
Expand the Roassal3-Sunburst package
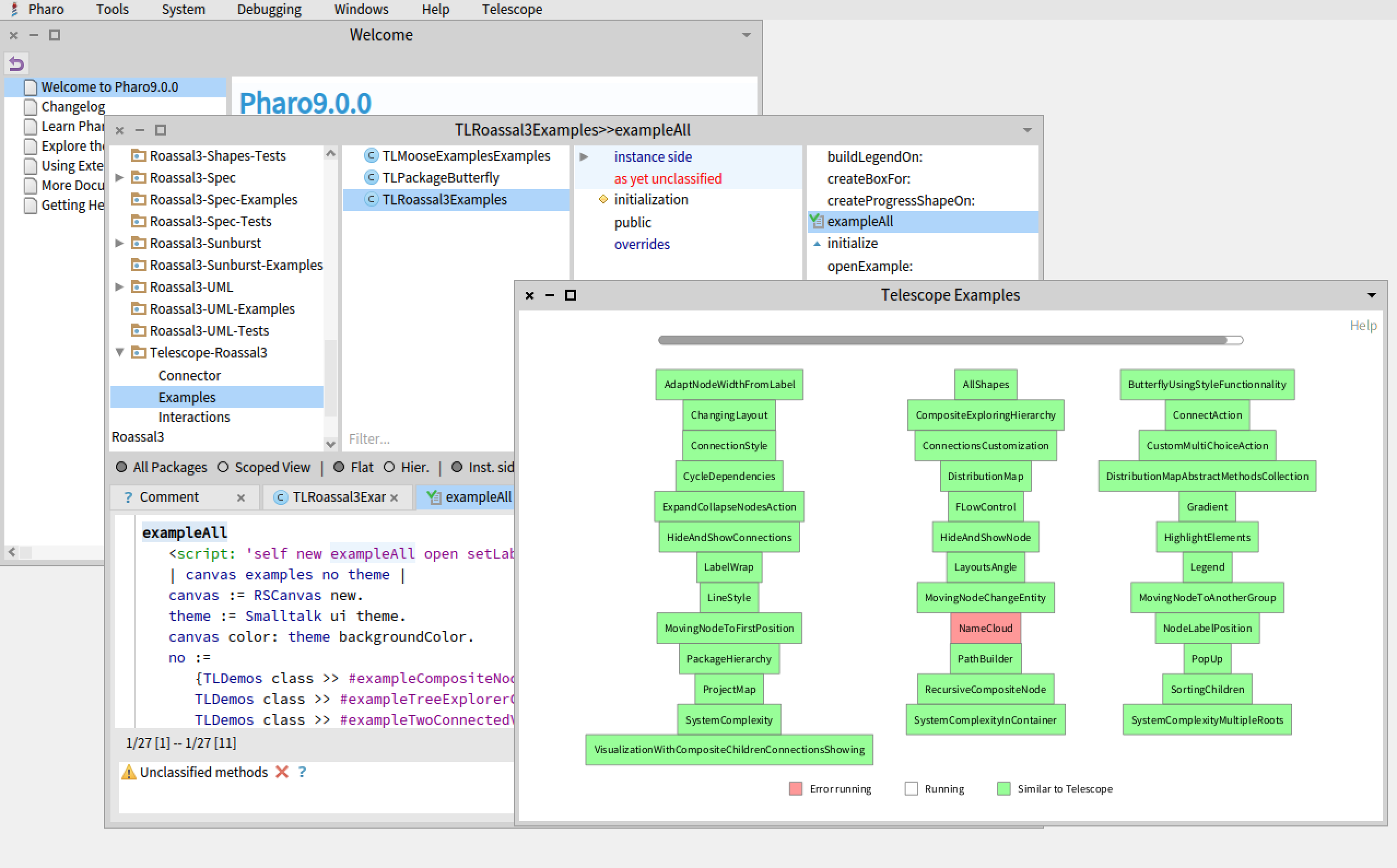119,243
